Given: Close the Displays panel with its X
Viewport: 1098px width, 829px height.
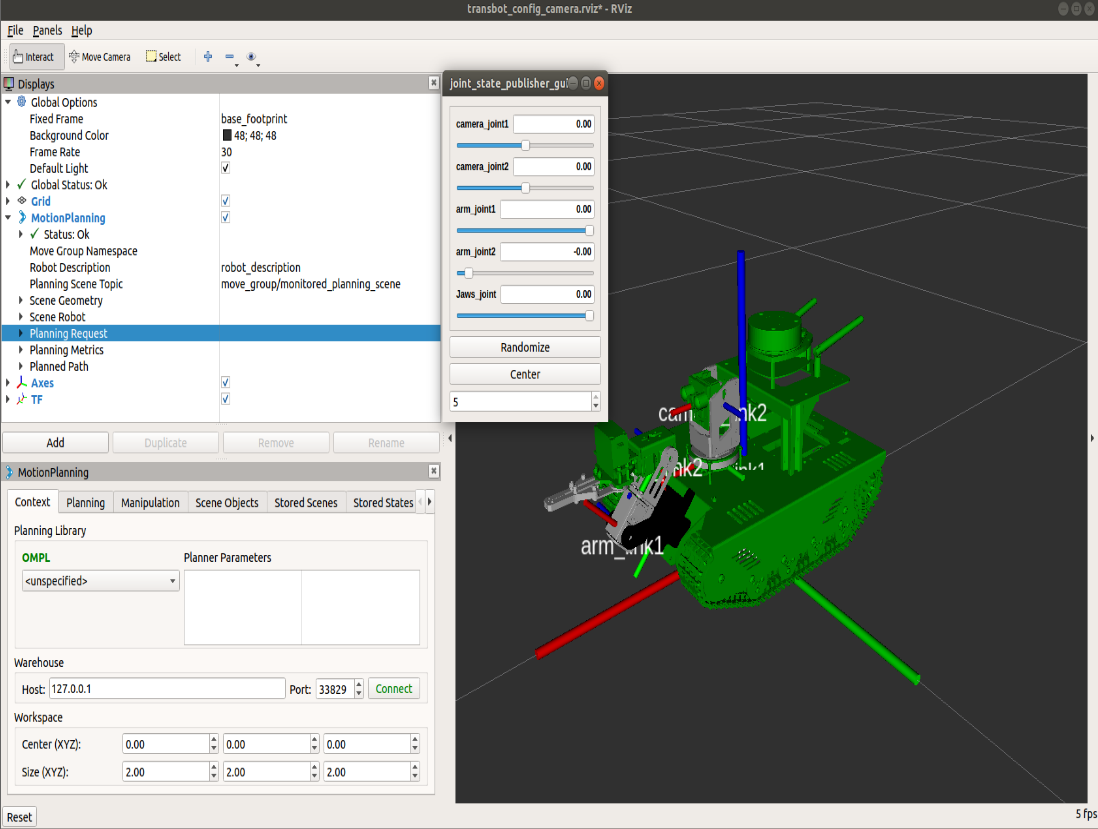Looking at the screenshot, I should [x=433, y=84].
